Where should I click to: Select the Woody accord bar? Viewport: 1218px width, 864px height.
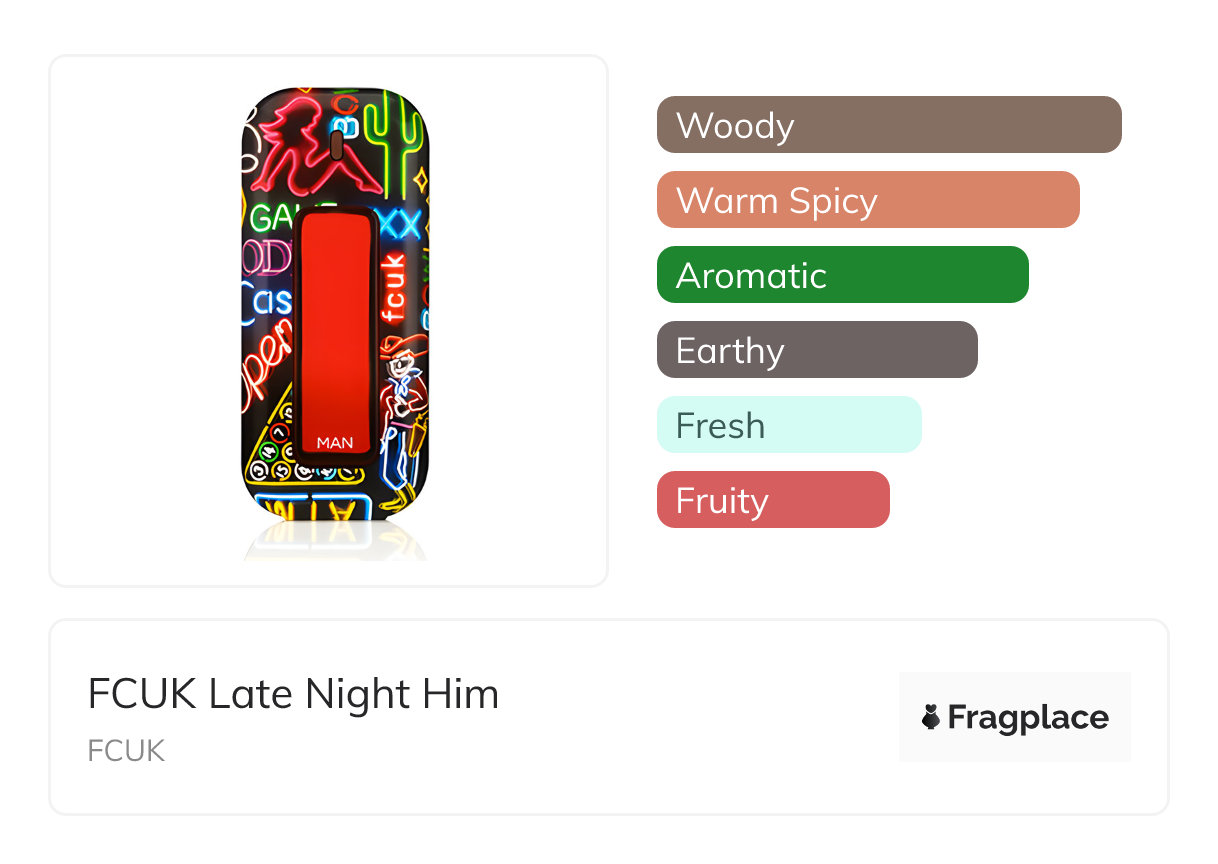(888, 125)
